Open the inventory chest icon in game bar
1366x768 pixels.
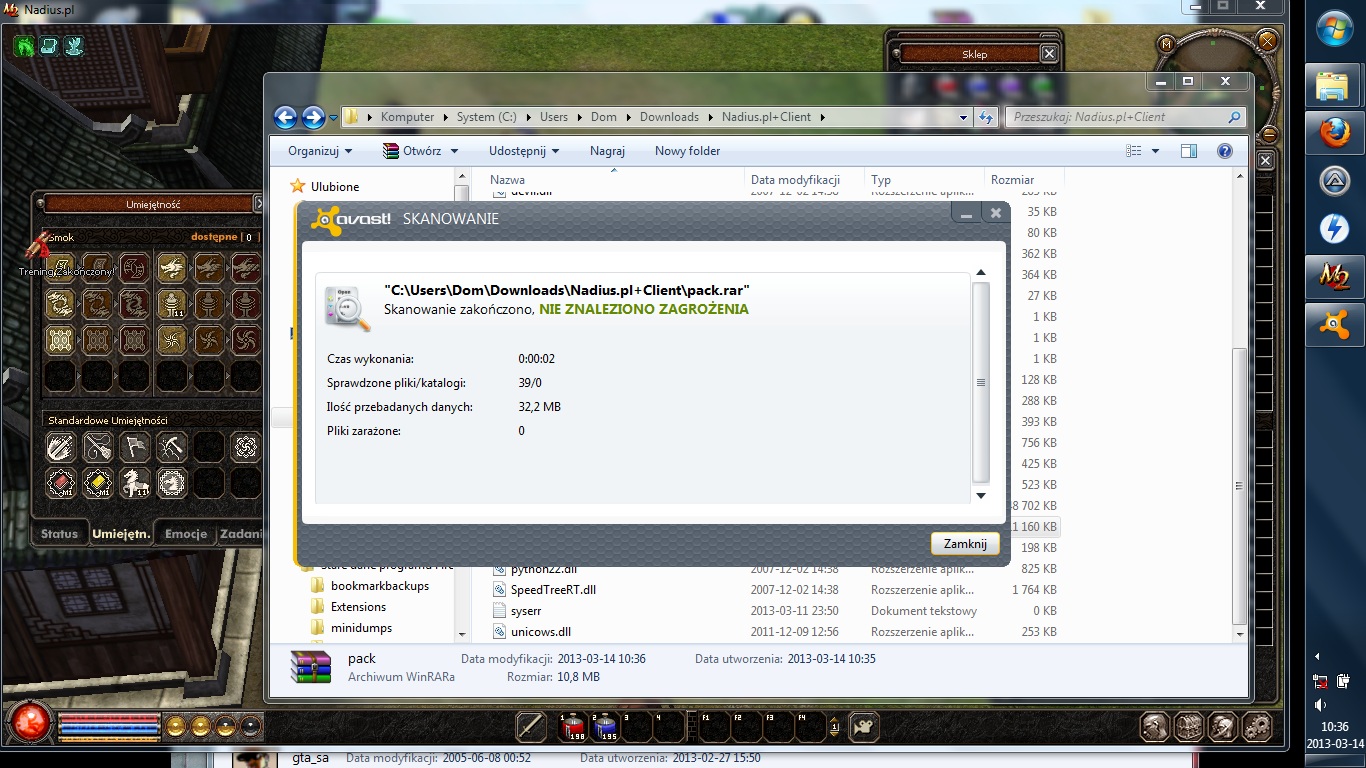1189,727
